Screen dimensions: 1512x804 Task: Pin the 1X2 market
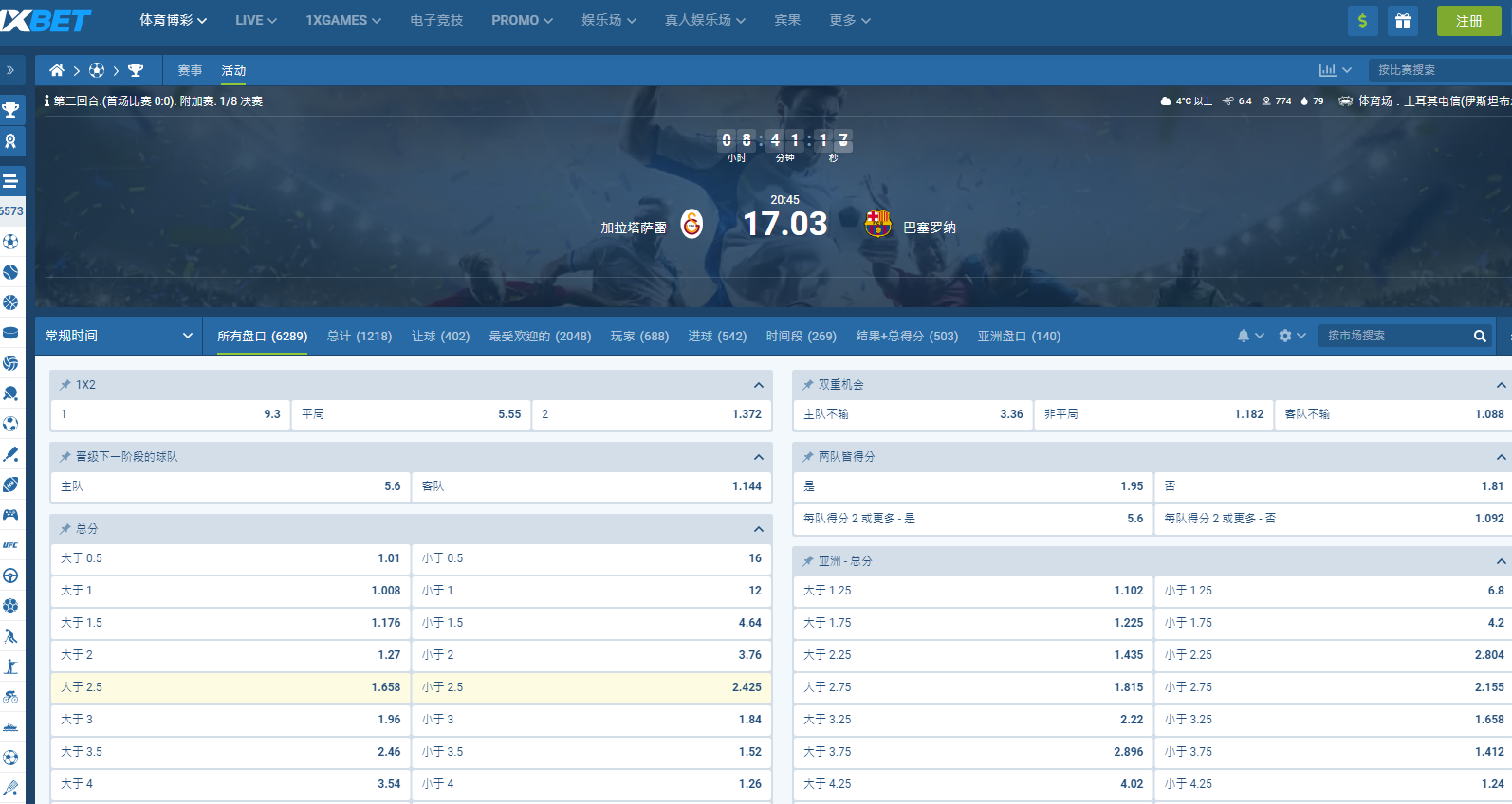click(65, 385)
